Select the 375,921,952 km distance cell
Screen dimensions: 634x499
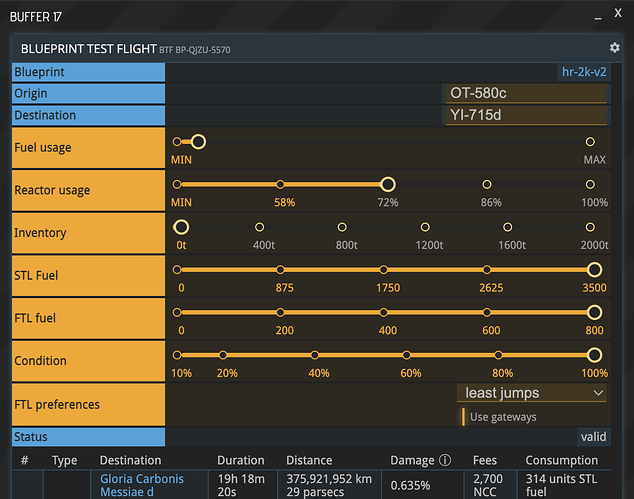tap(330, 485)
